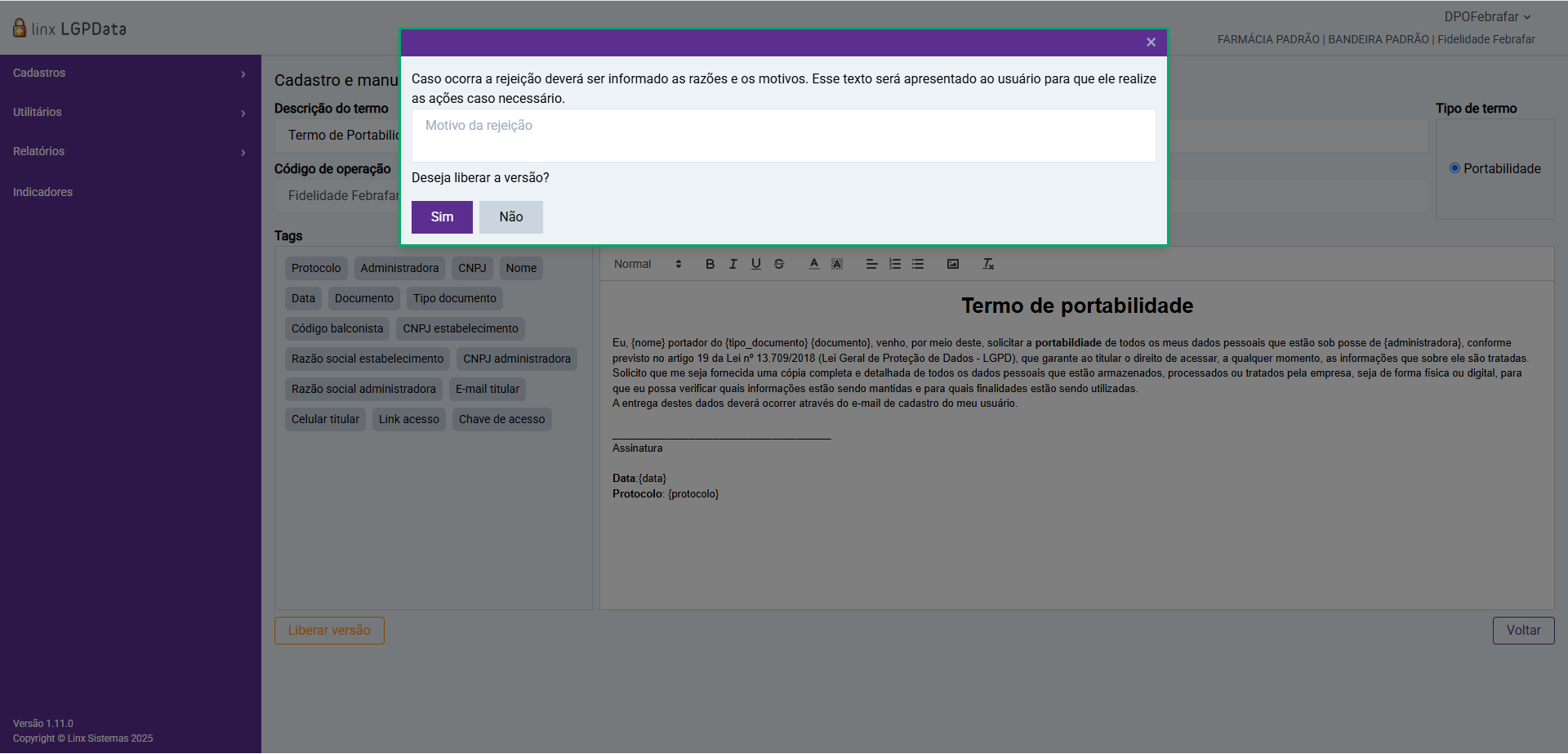The width and height of the screenshot is (1568, 754).
Task: Select the Portabilidade radio button
Action: (x=1454, y=168)
